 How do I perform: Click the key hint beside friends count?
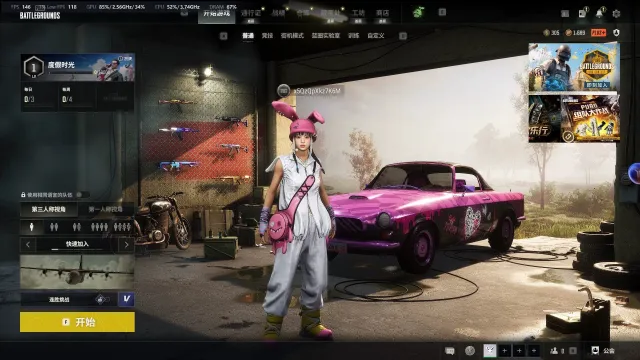(573, 351)
